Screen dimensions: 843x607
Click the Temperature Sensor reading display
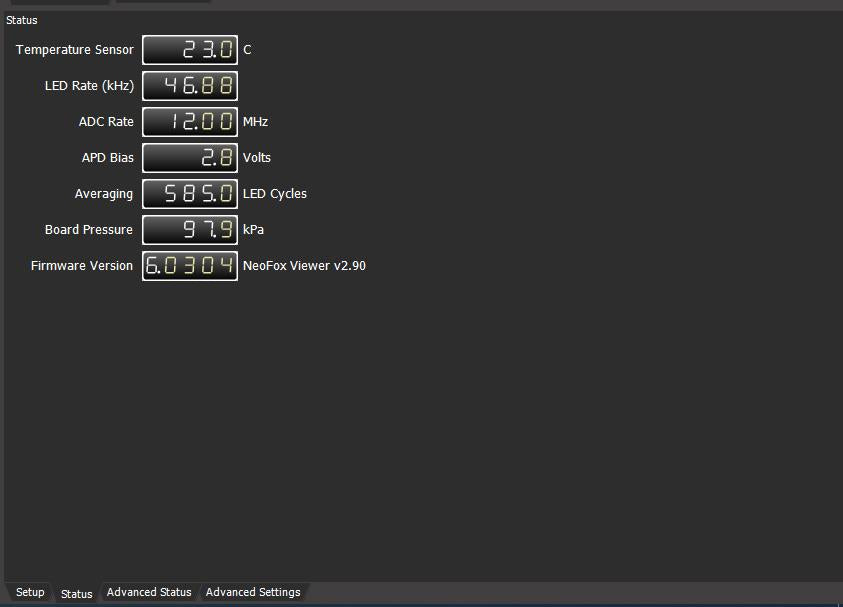pyautogui.click(x=190, y=50)
